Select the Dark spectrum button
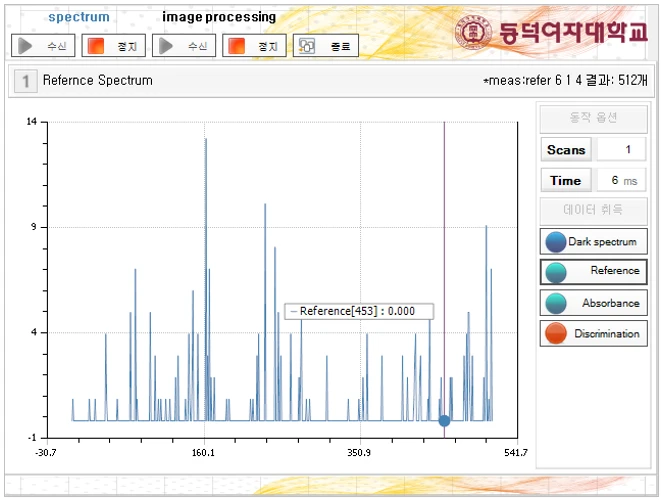 coord(594,241)
